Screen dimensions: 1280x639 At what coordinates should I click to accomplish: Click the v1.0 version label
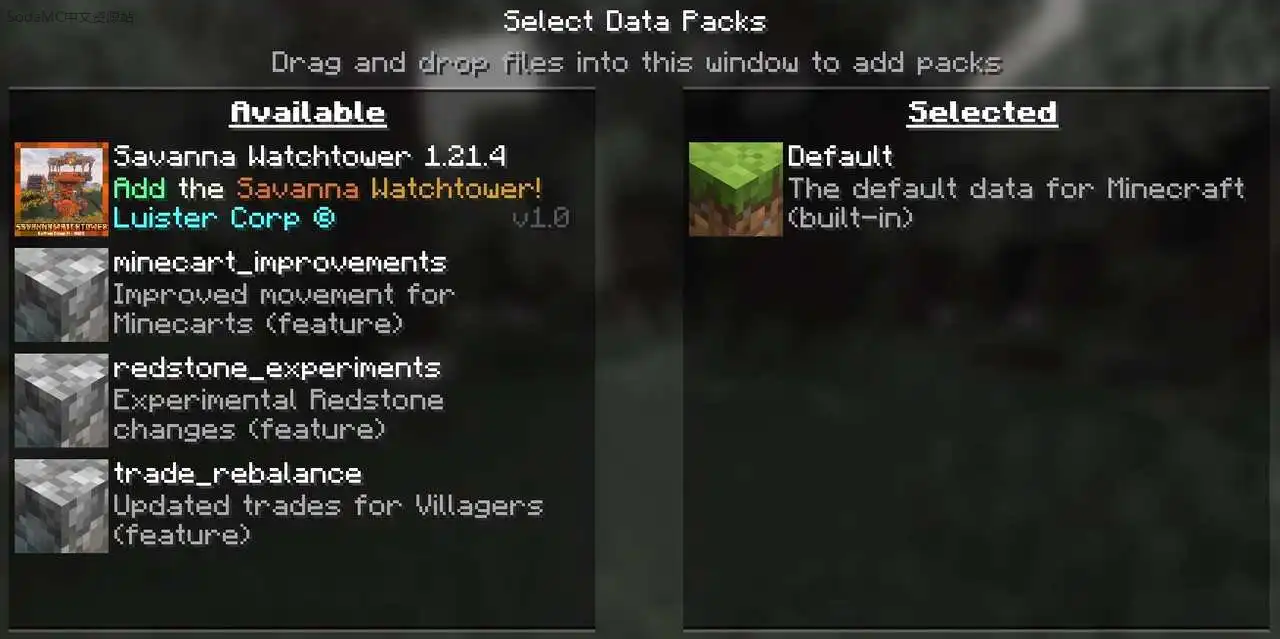pyautogui.click(x=541, y=218)
